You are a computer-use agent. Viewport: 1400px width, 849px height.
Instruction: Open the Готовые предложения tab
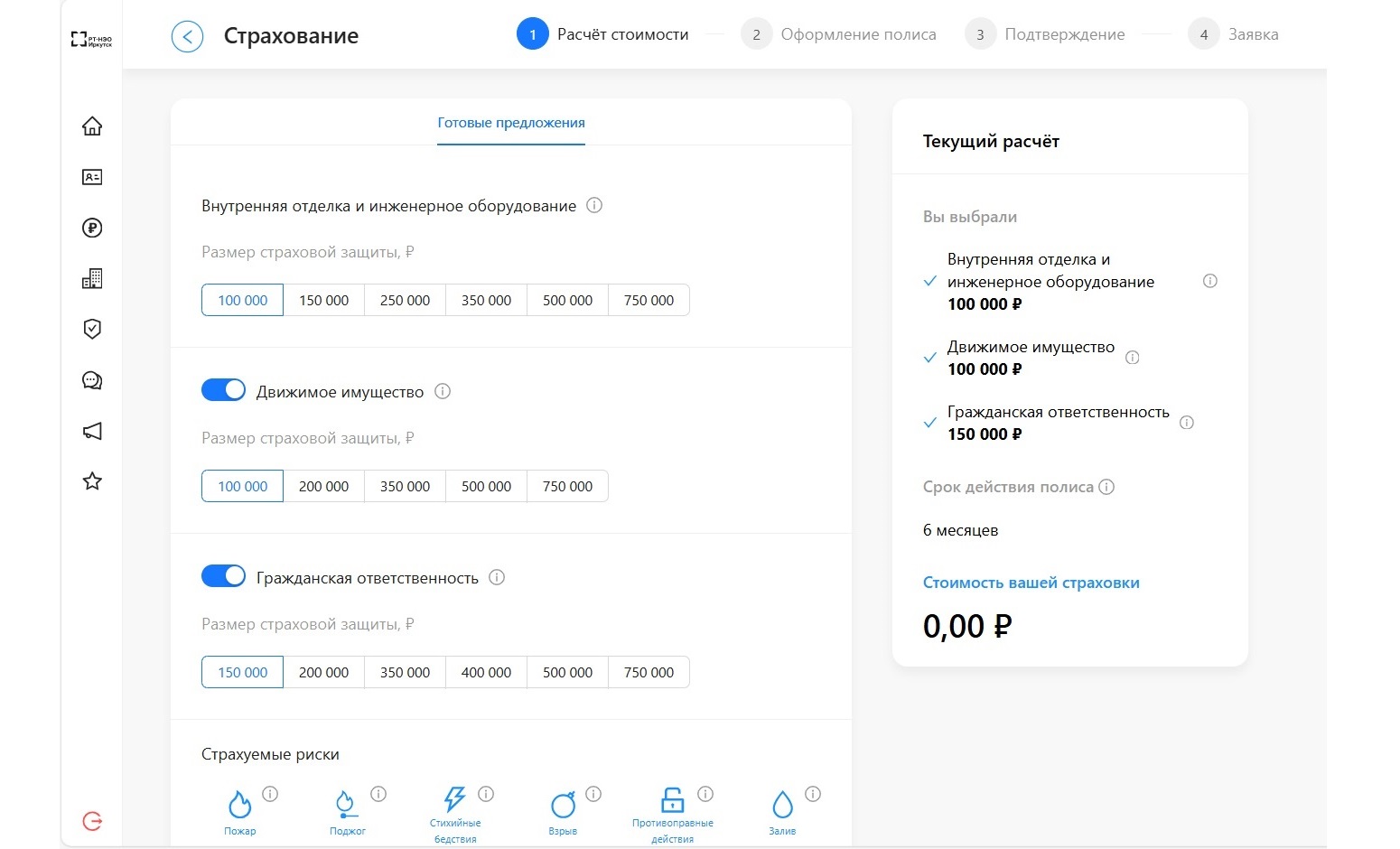point(511,123)
